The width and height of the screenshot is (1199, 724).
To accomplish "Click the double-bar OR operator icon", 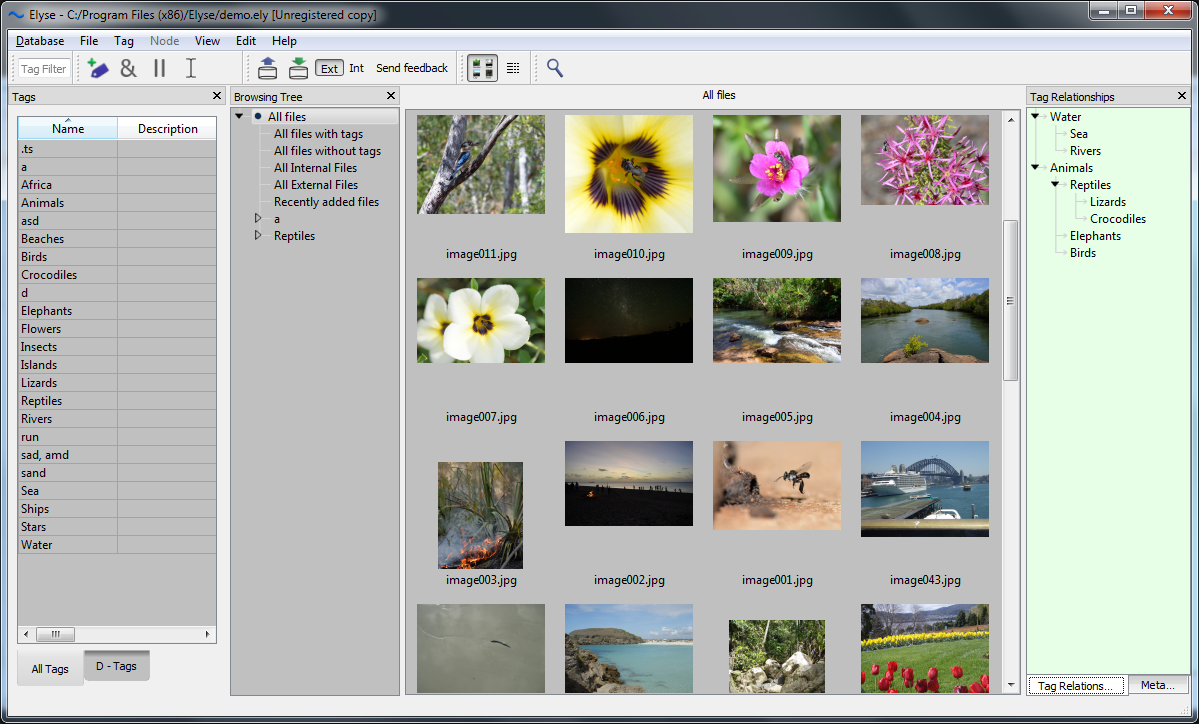I will tap(159, 68).
